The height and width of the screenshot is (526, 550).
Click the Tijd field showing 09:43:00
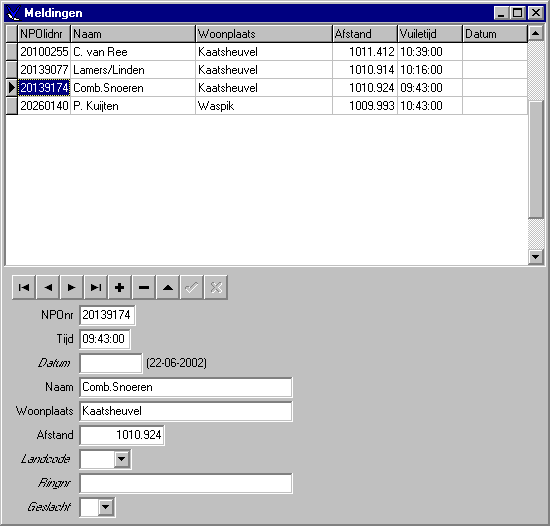[105, 339]
